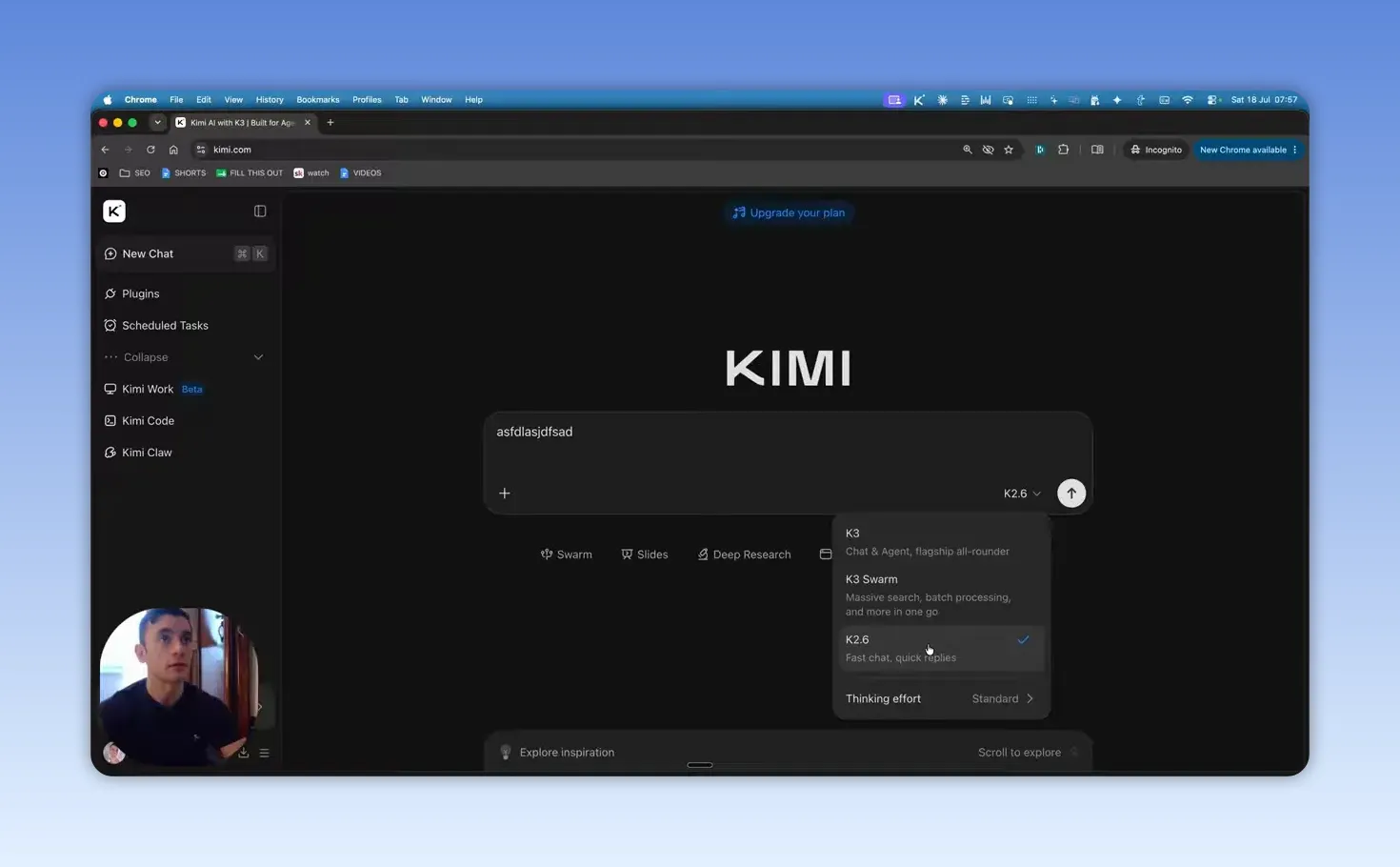Click browser home icon
1400x867 pixels.
click(x=173, y=150)
